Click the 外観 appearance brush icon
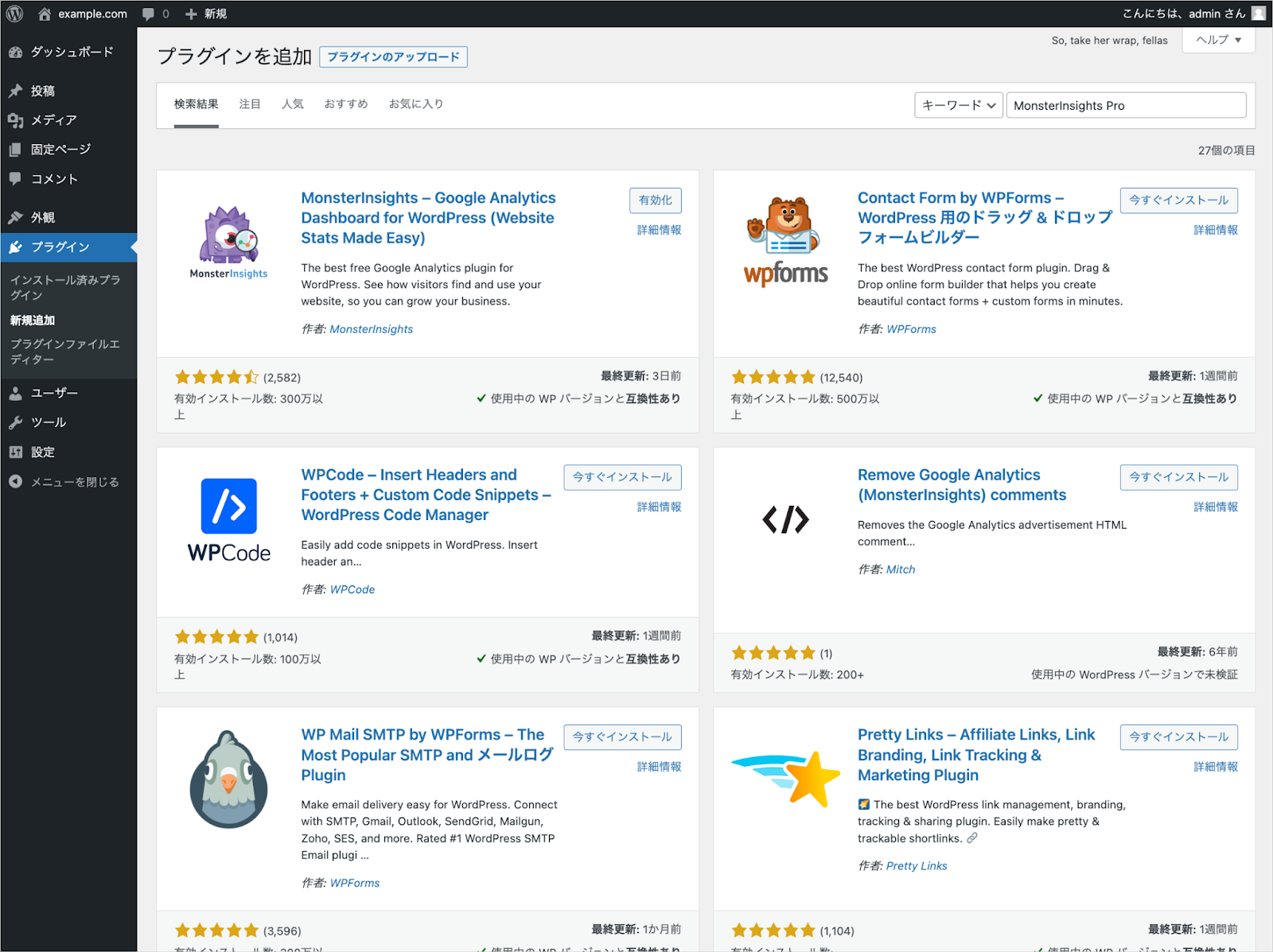1273x952 pixels. 15,217
